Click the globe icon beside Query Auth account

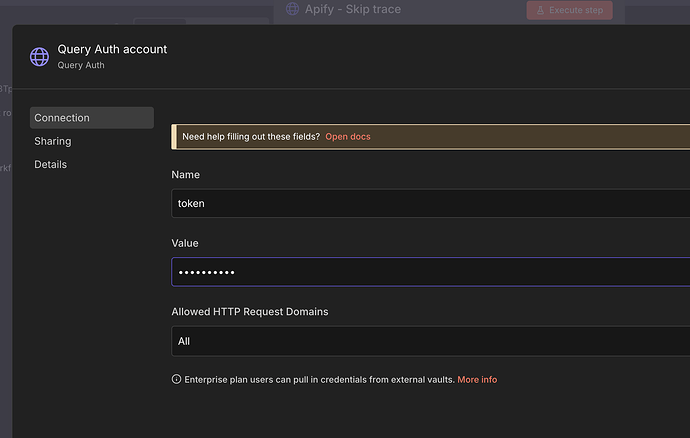[40, 56]
